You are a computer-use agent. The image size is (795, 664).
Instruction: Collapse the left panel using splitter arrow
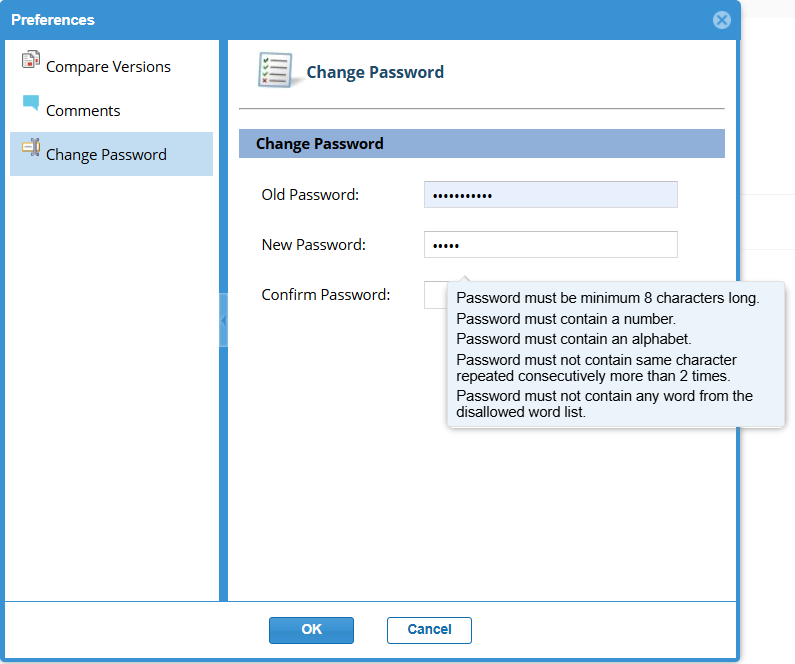(223, 320)
